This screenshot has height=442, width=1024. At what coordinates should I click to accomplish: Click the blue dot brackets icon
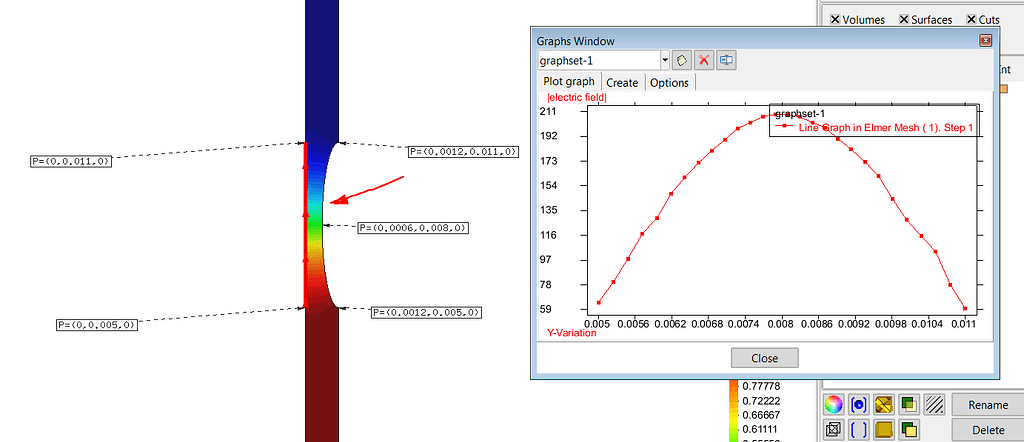click(x=859, y=405)
